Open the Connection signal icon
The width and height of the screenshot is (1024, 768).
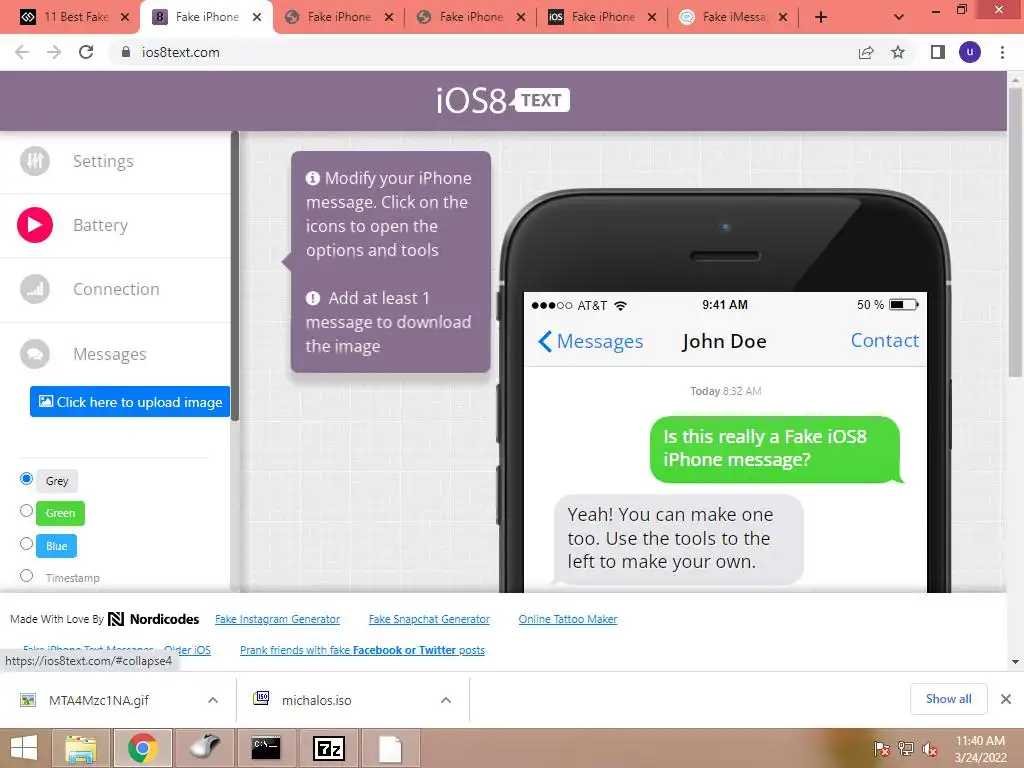point(35,289)
